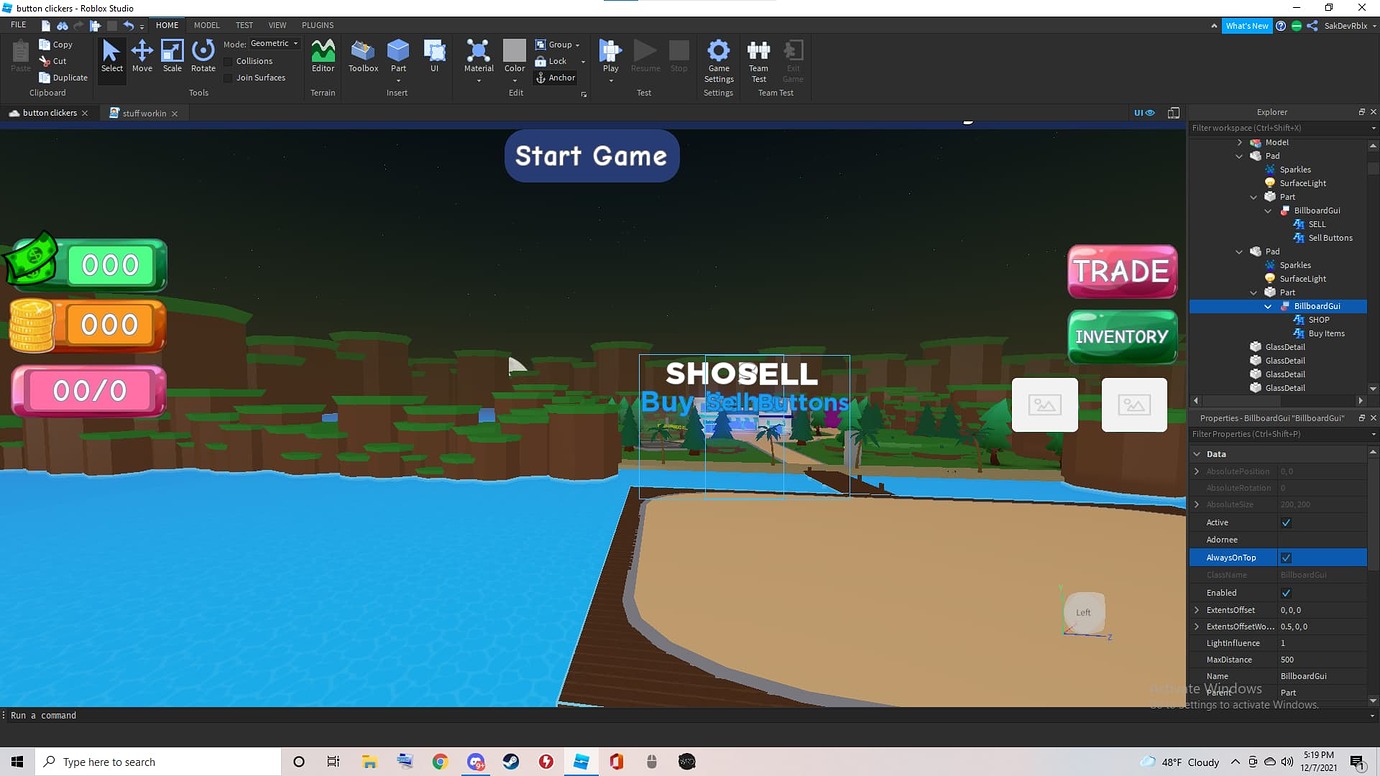The height and width of the screenshot is (776, 1380).
Task: Open Steam from the taskbar
Action: 510,762
